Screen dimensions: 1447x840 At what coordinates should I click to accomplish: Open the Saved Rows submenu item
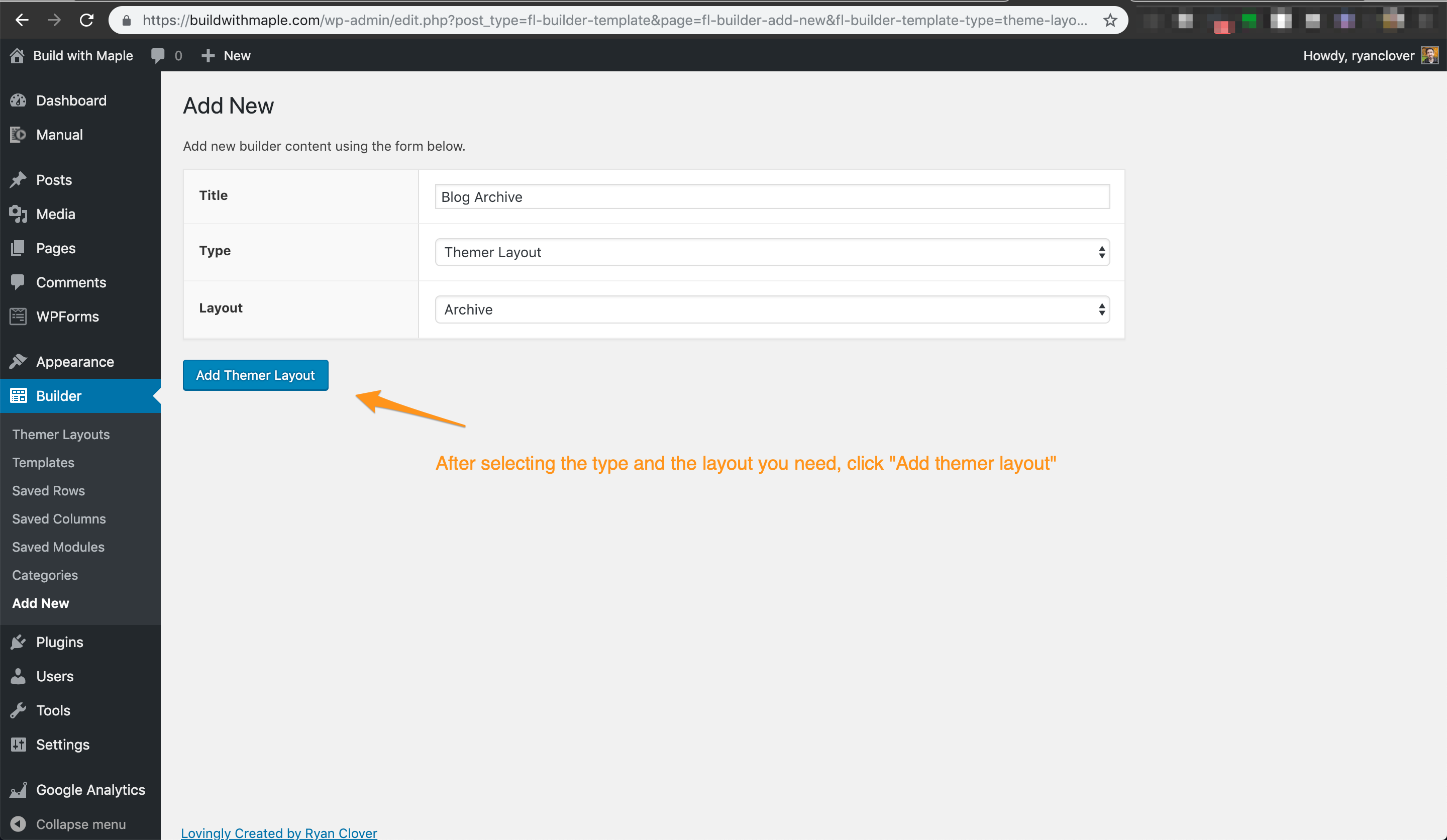click(x=48, y=491)
